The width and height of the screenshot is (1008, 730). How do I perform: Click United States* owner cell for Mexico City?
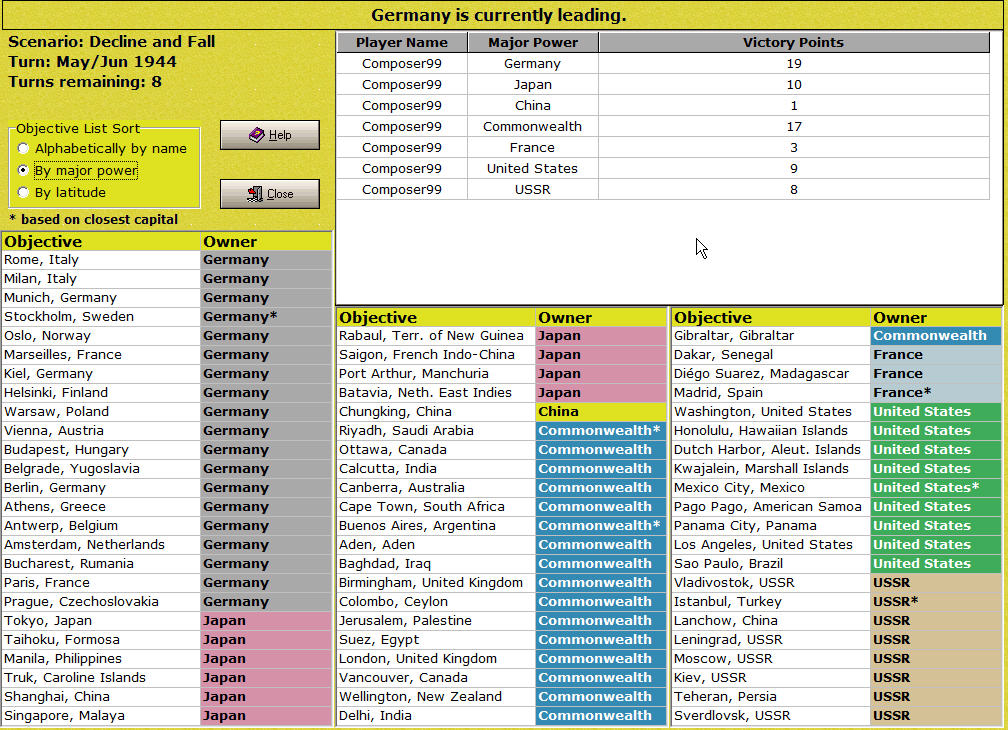tap(936, 488)
